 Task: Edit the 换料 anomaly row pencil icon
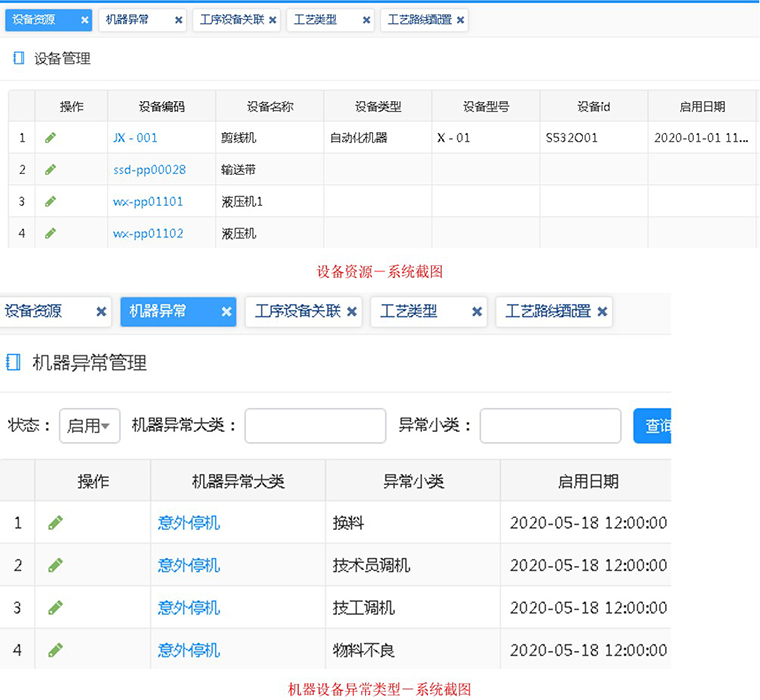[x=55, y=523]
